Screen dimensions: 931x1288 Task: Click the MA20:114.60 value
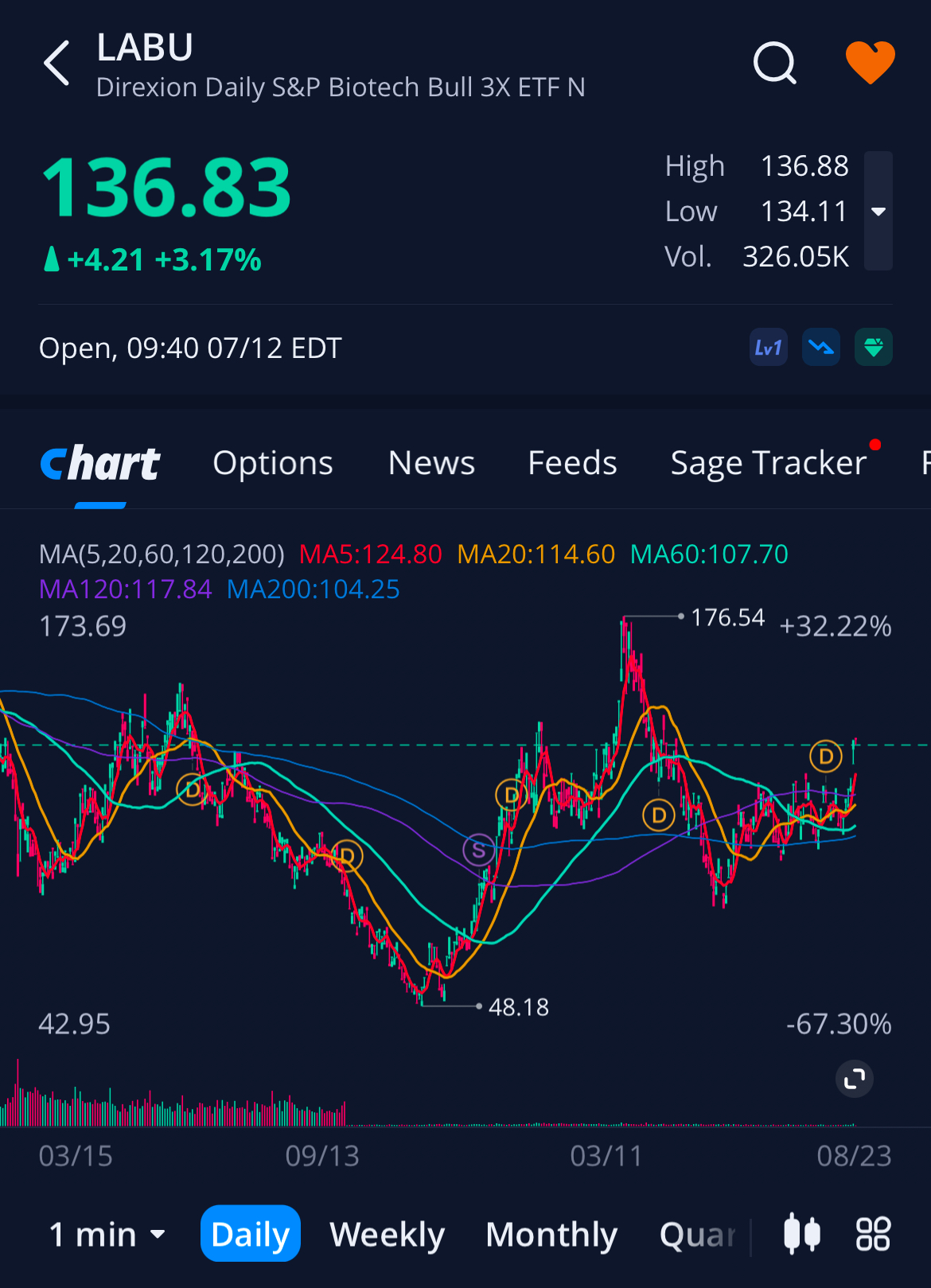(536, 554)
